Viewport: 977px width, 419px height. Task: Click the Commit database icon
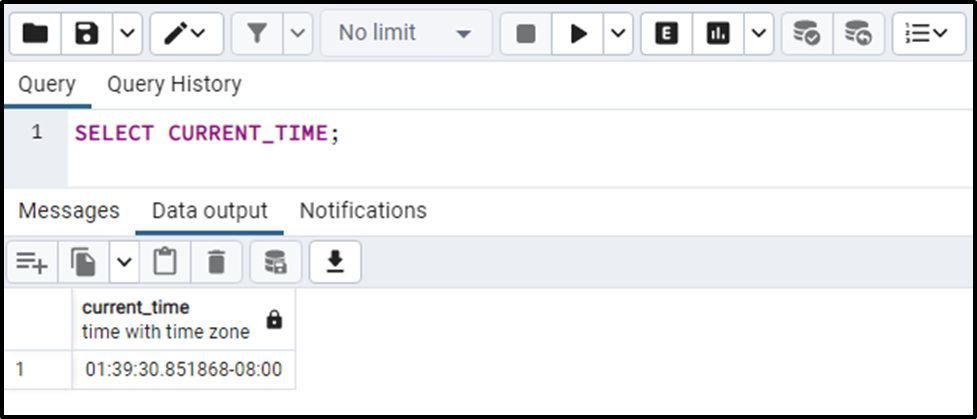(807, 34)
